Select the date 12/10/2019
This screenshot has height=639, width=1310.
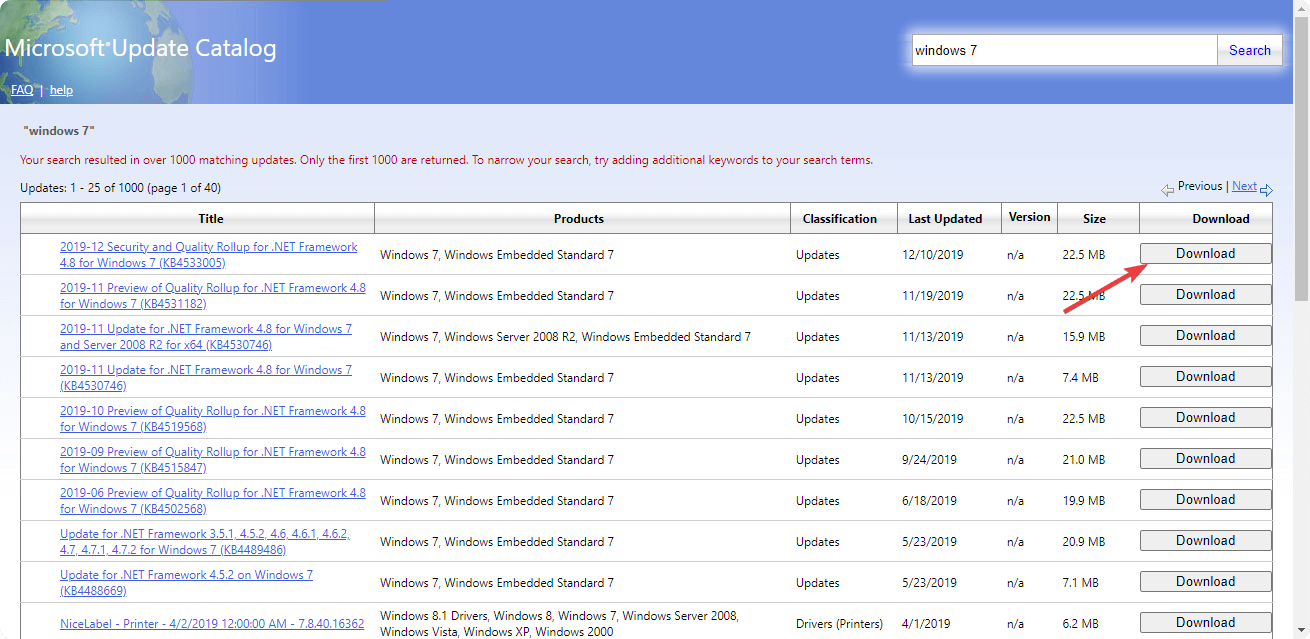tap(935, 255)
